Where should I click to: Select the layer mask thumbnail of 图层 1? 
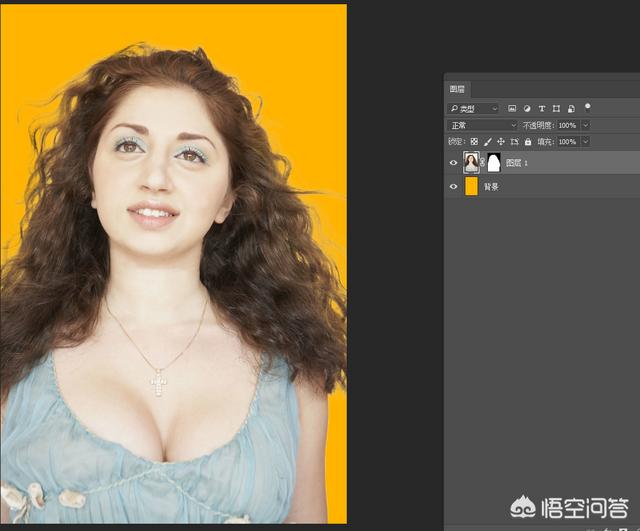pyautogui.click(x=493, y=162)
